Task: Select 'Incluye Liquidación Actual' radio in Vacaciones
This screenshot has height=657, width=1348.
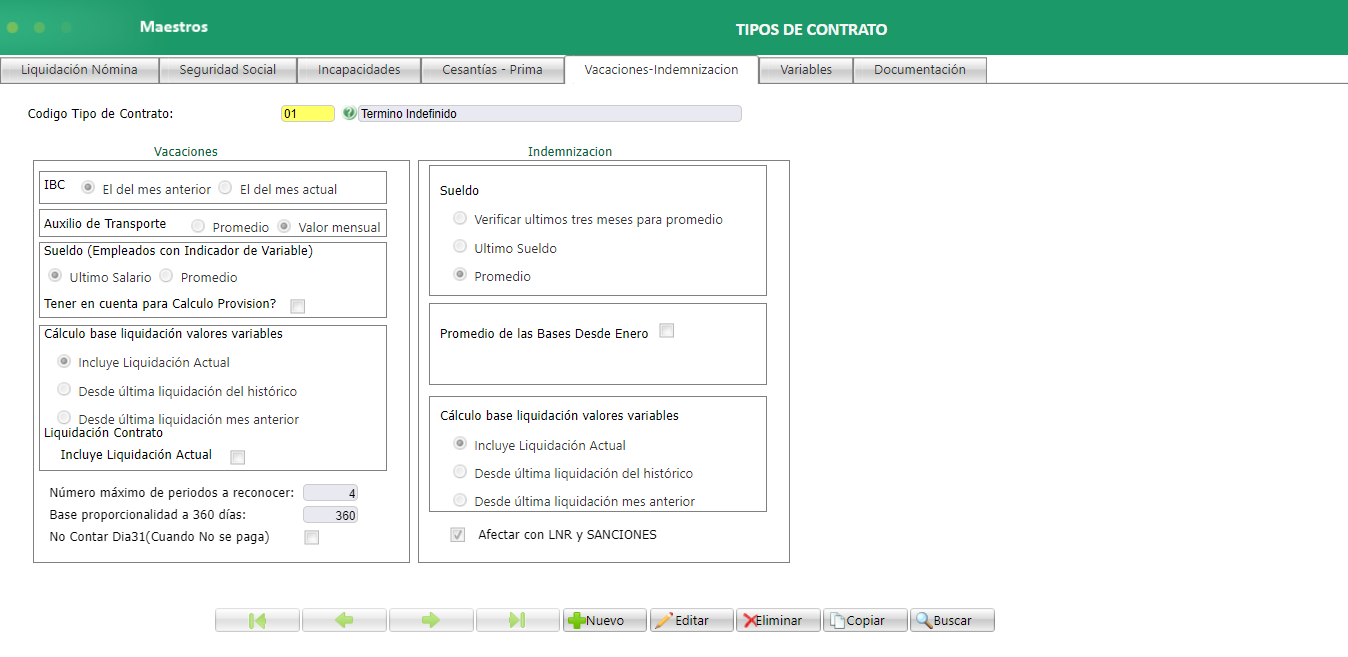Action: click(65, 362)
